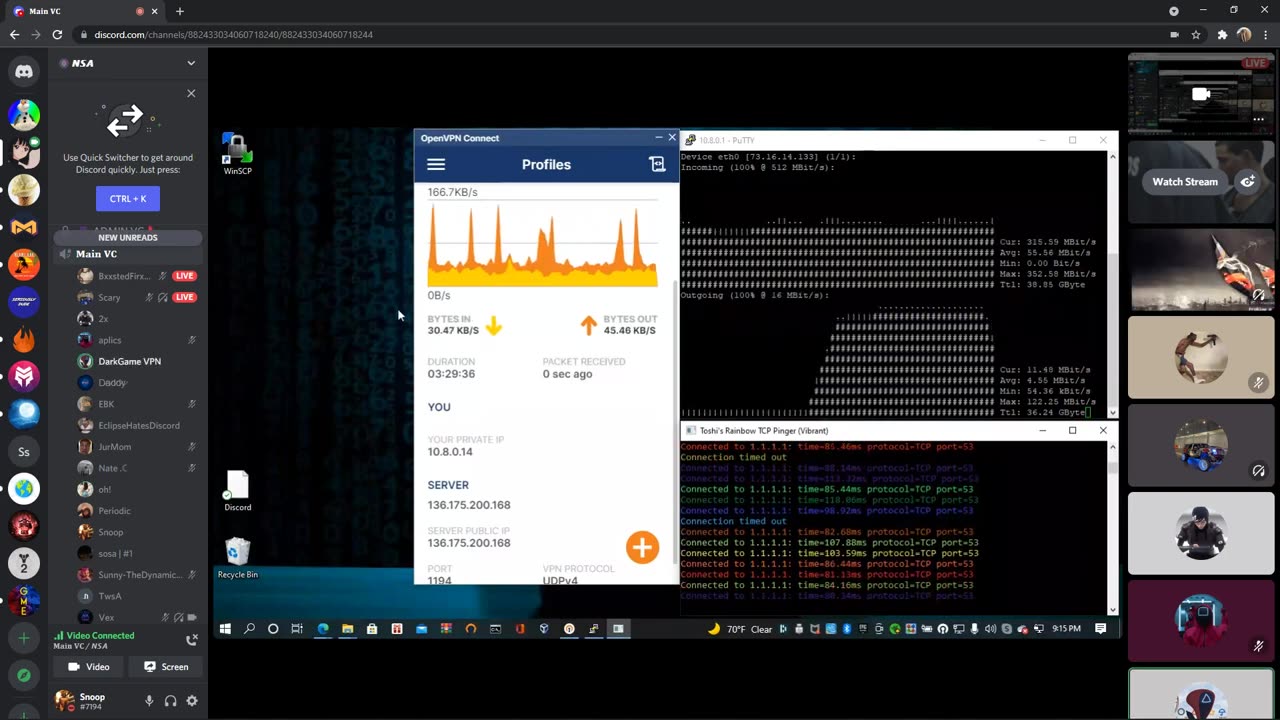Click the TCP Pinger window vertical scrollbar
Image resolution: width=1280 pixels, height=720 pixels.
[x=1113, y=527]
